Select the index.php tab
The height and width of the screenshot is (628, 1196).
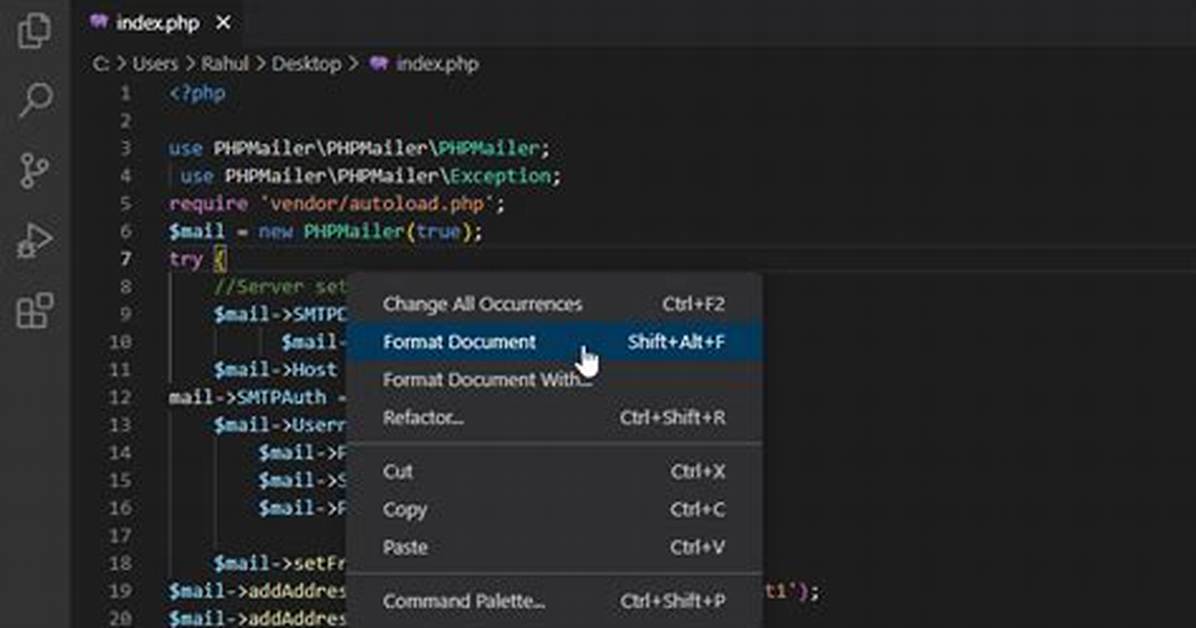point(158,23)
